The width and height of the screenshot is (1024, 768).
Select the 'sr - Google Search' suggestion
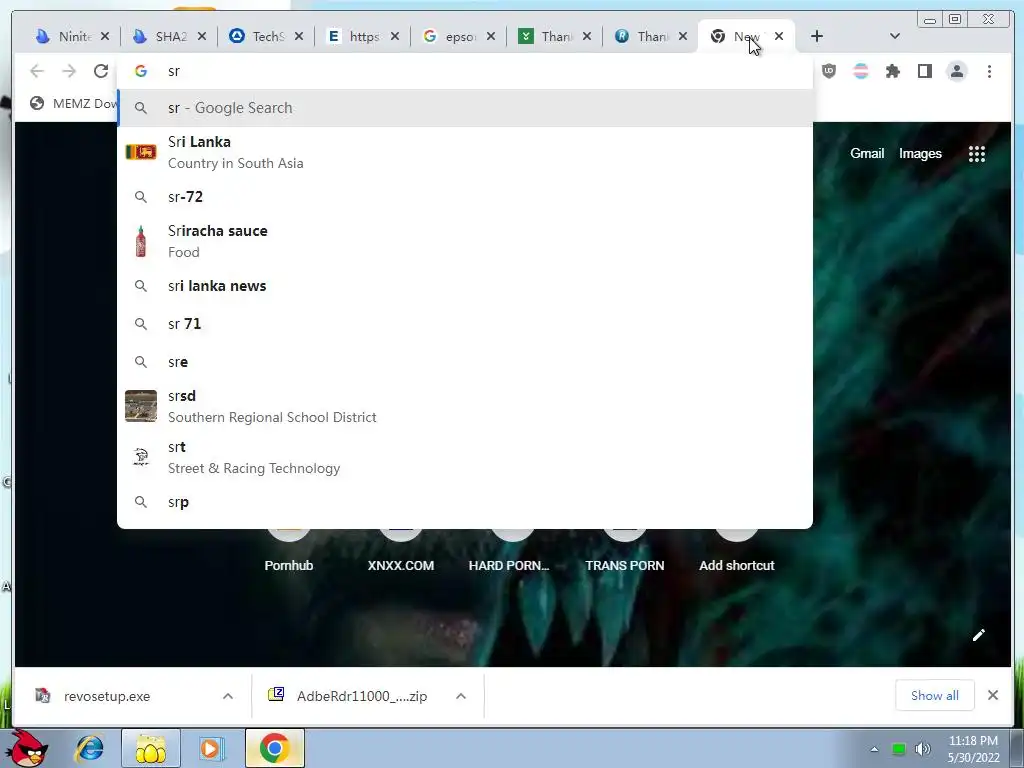click(465, 108)
